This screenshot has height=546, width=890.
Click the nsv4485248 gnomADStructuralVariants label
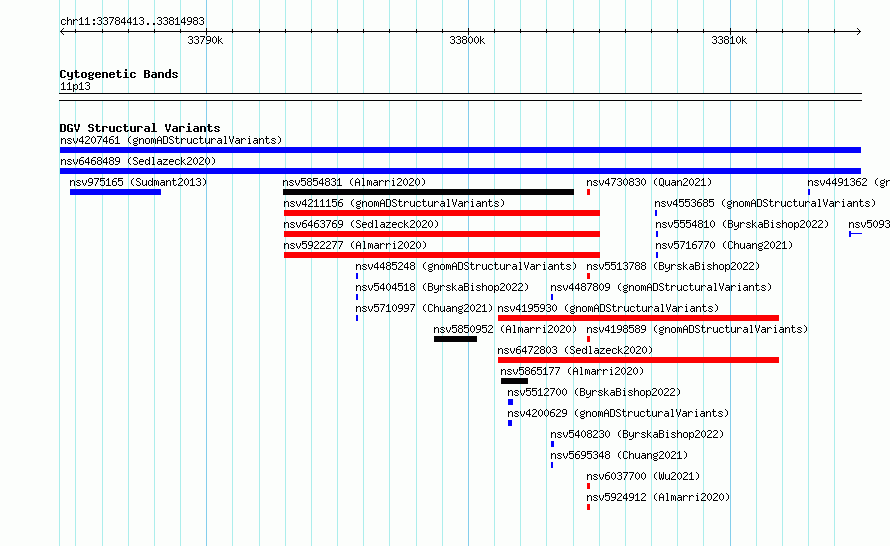coord(466,266)
